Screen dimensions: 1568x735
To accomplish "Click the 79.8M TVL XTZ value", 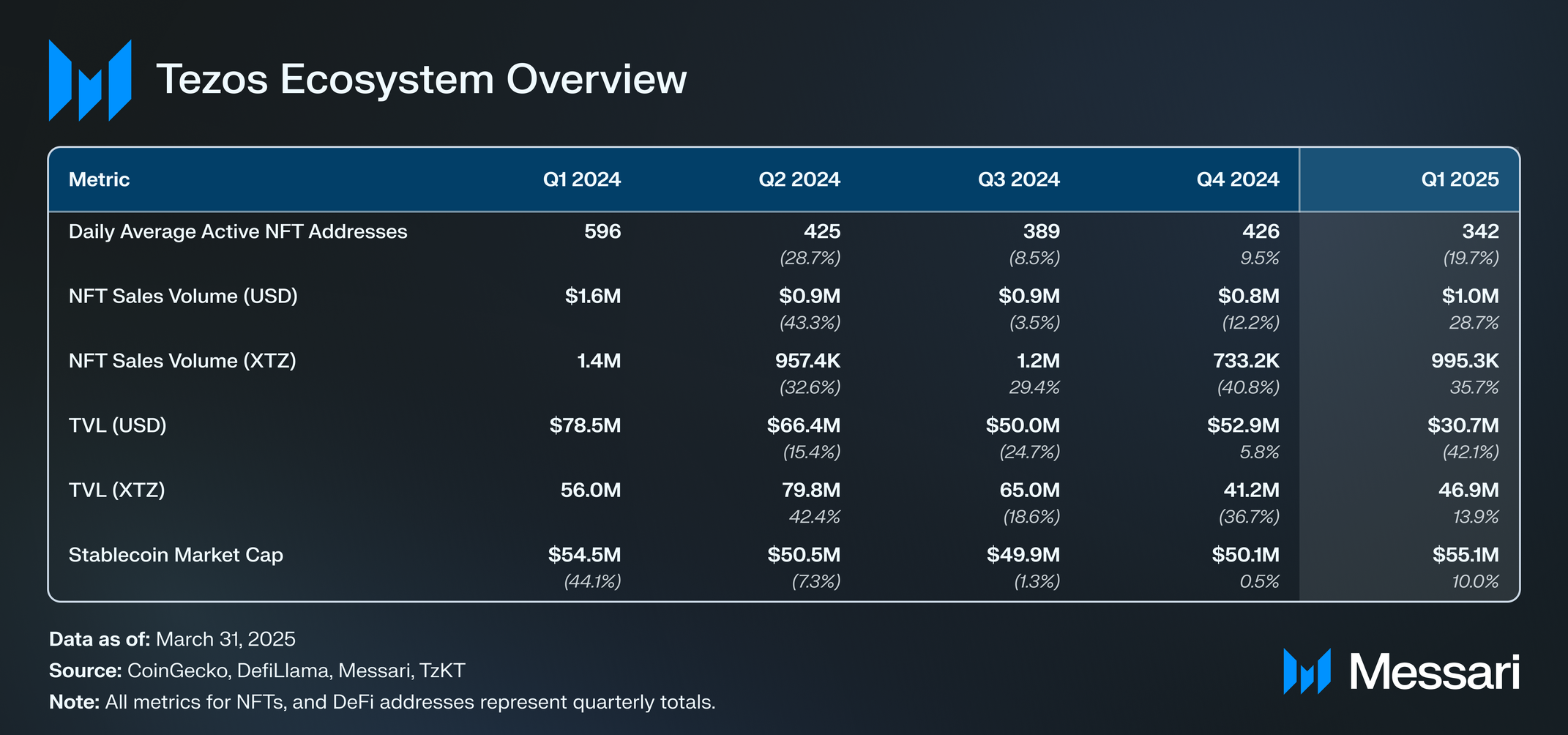I will (x=811, y=490).
